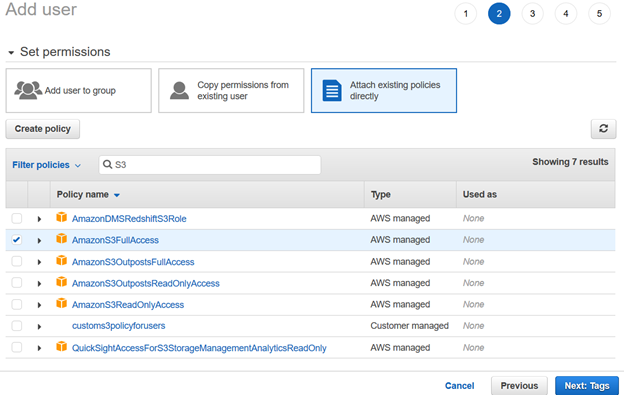Go to wizard step 1

pos(466,14)
